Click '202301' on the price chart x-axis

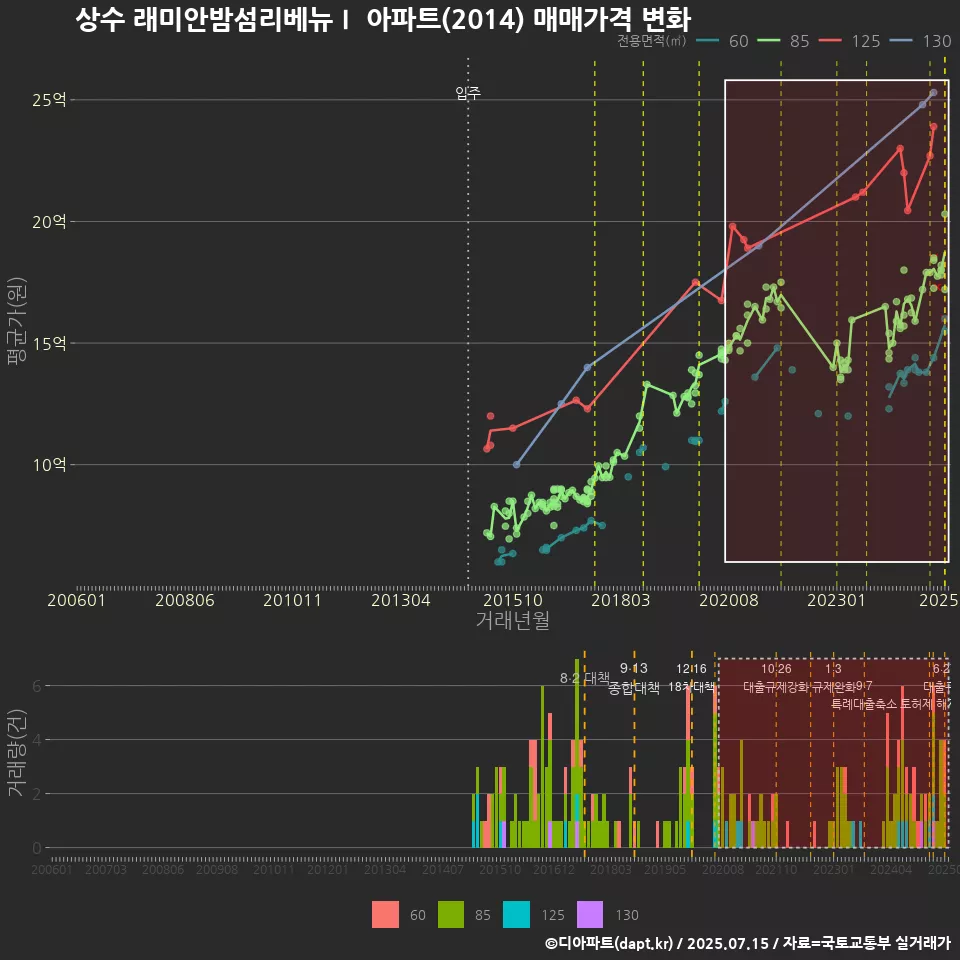pyautogui.click(x=836, y=600)
